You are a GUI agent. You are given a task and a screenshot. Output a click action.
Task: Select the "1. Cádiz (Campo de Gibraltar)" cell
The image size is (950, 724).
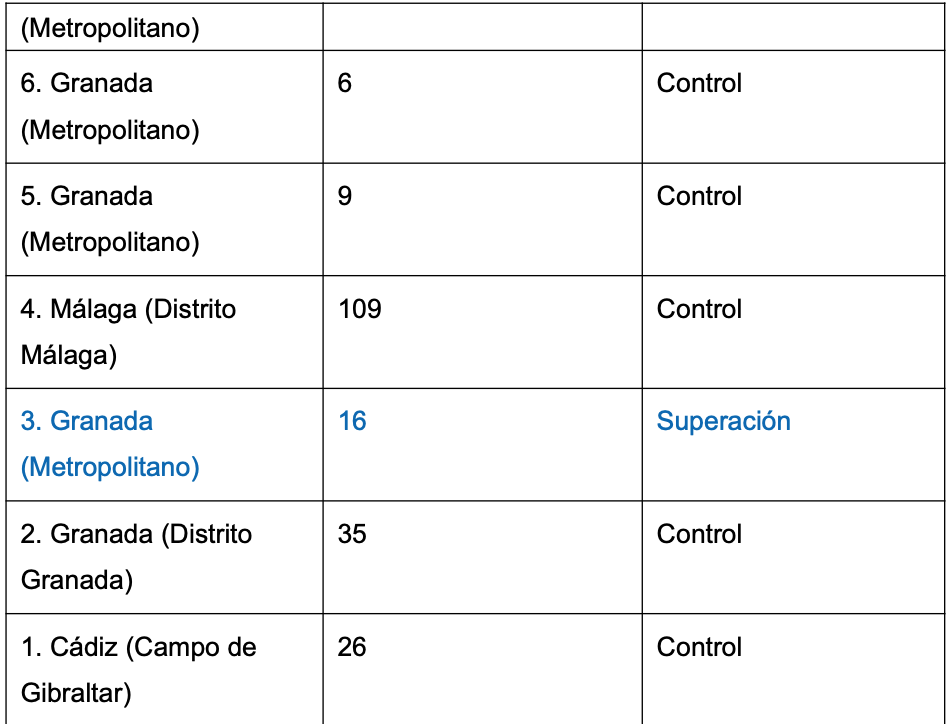pos(138,670)
